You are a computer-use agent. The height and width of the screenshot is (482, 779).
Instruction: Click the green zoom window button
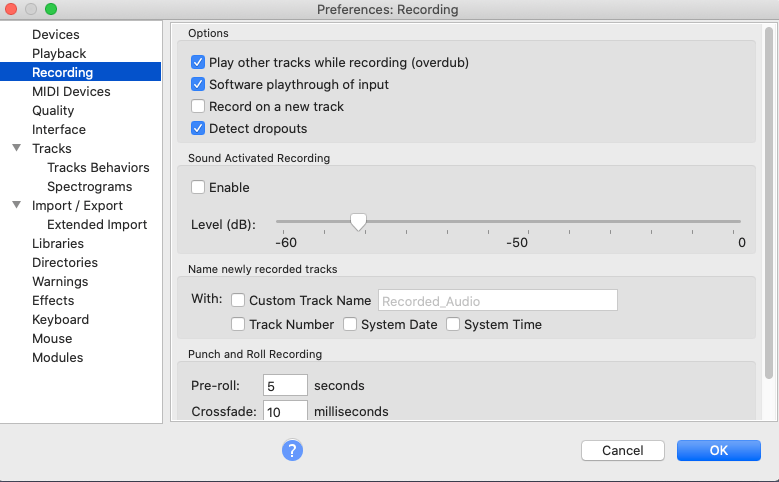click(51, 9)
